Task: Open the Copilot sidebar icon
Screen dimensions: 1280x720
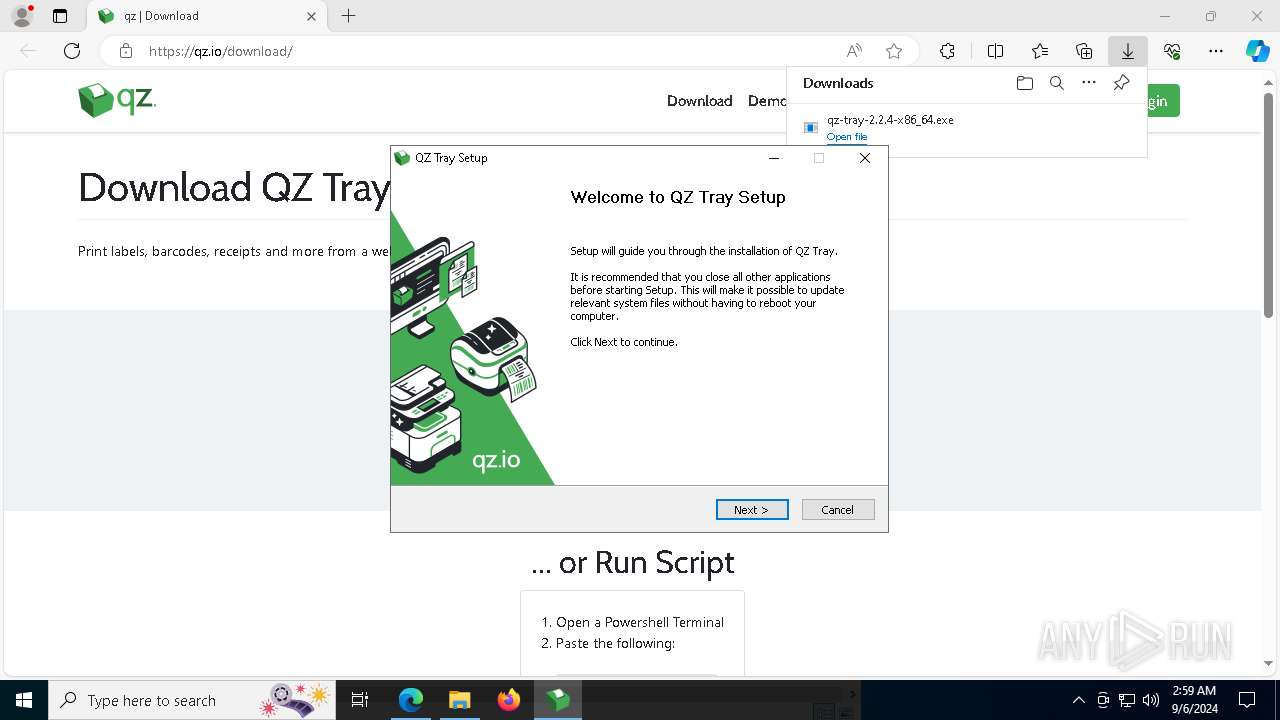Action: click(x=1257, y=51)
